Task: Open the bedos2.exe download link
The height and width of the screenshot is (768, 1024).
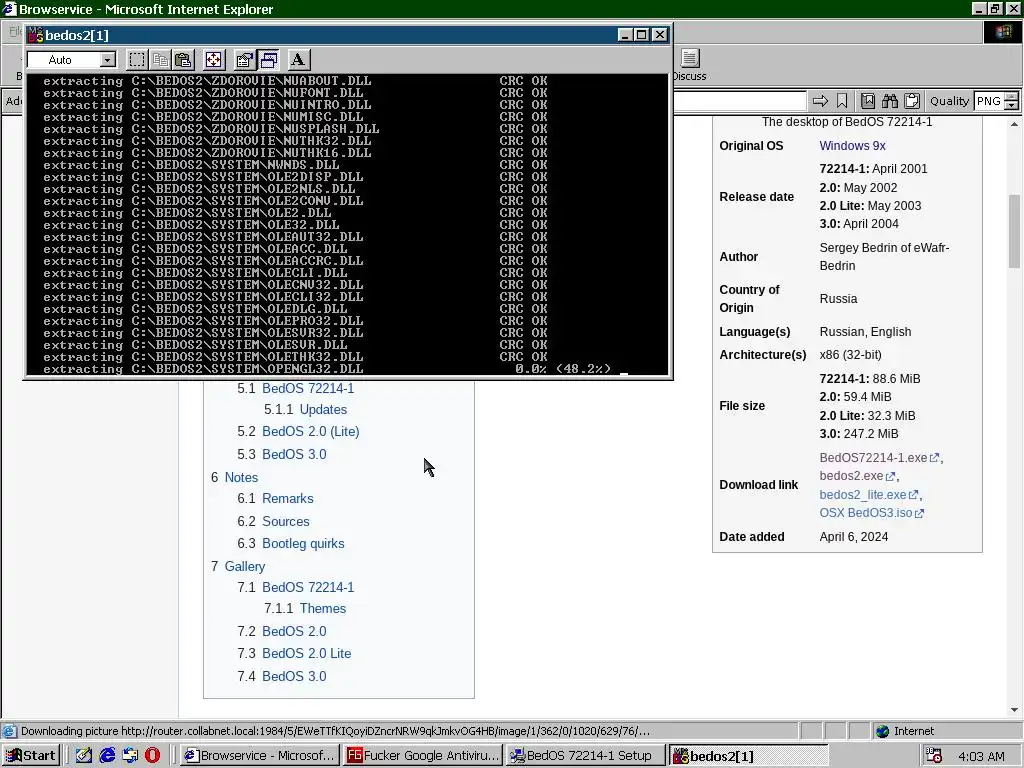Action: pos(851,476)
